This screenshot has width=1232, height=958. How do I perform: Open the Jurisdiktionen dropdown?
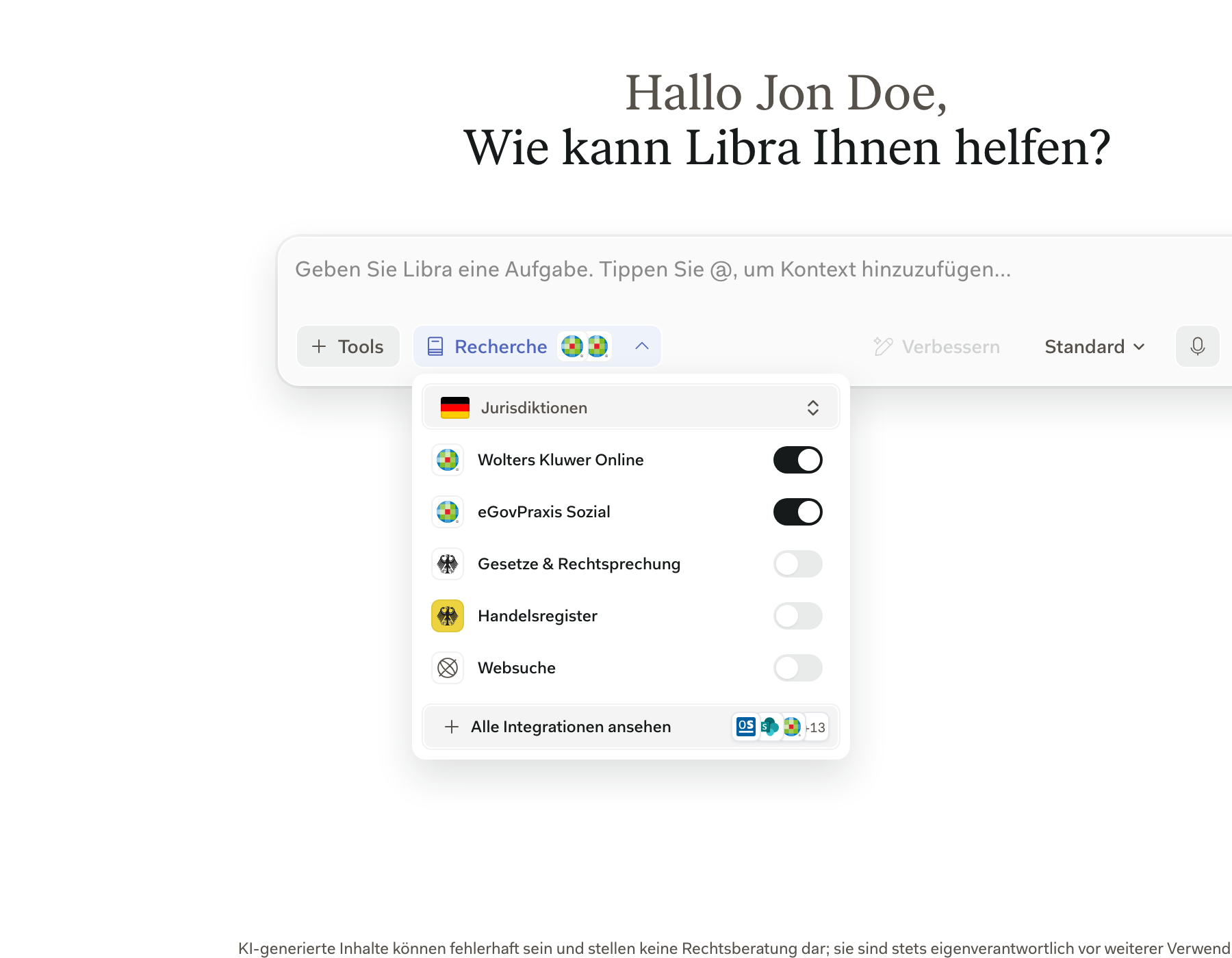(631, 408)
